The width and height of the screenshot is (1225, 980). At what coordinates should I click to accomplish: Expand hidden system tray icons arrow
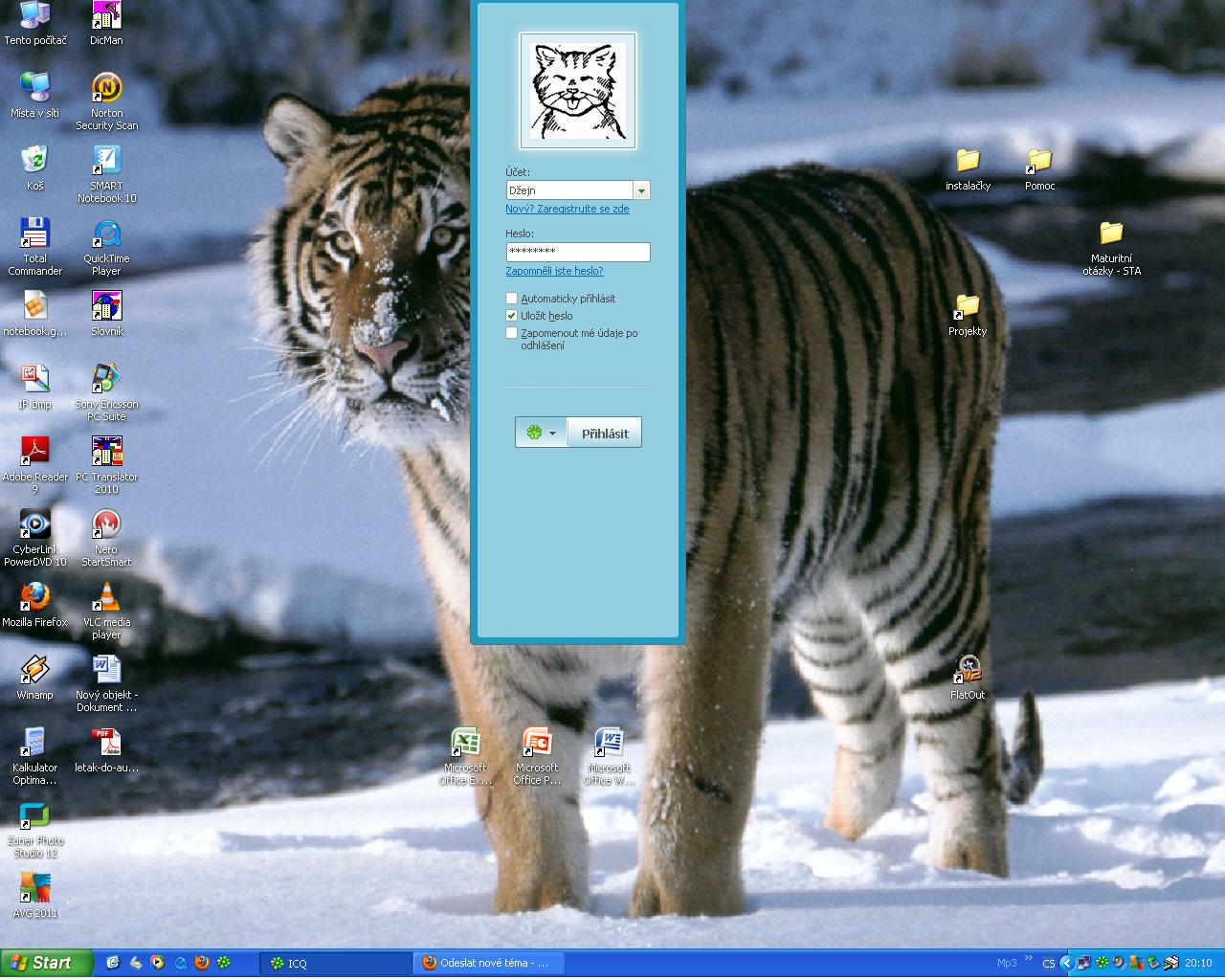[x=1066, y=963]
